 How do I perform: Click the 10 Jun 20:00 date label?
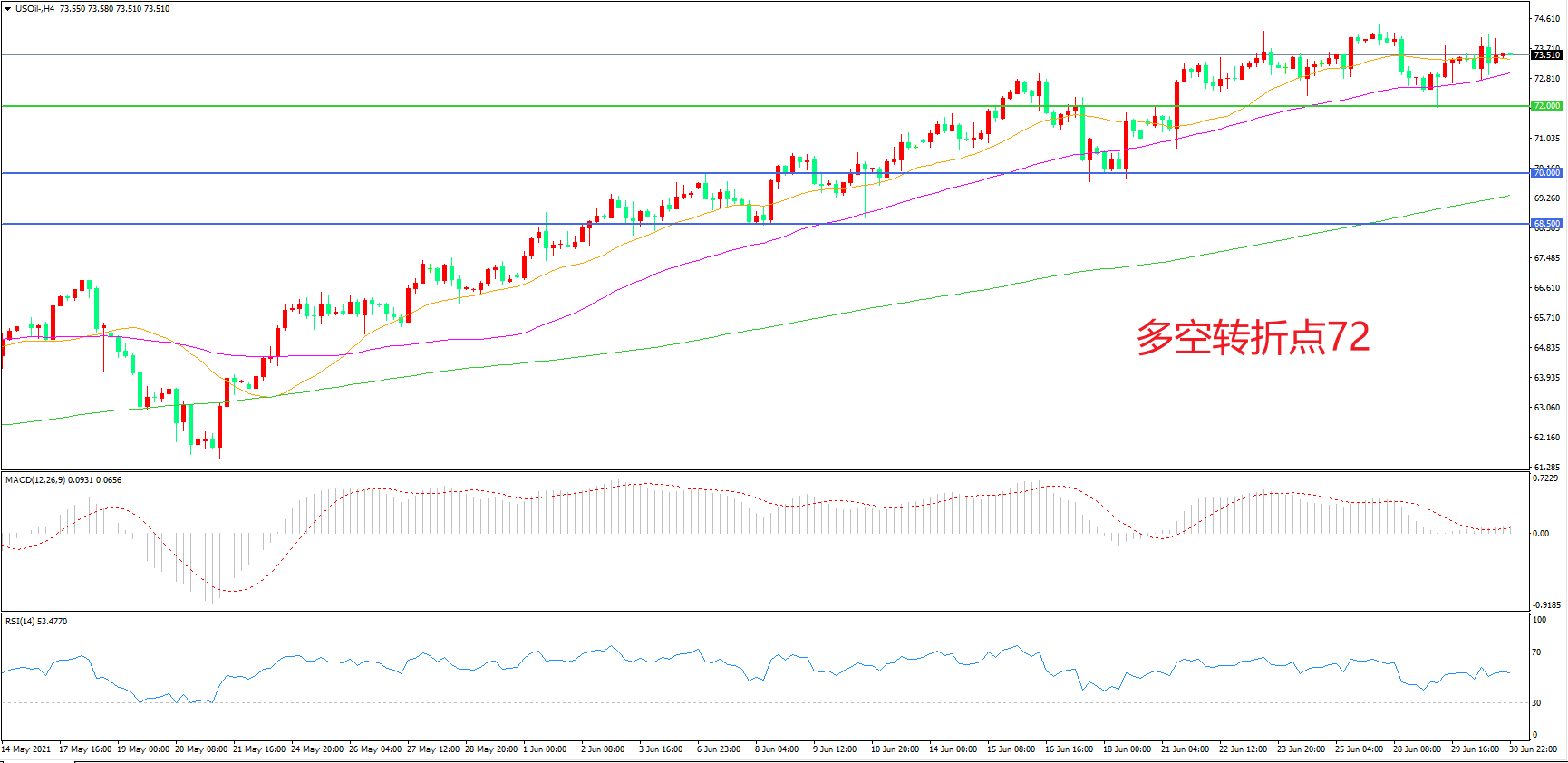point(895,749)
